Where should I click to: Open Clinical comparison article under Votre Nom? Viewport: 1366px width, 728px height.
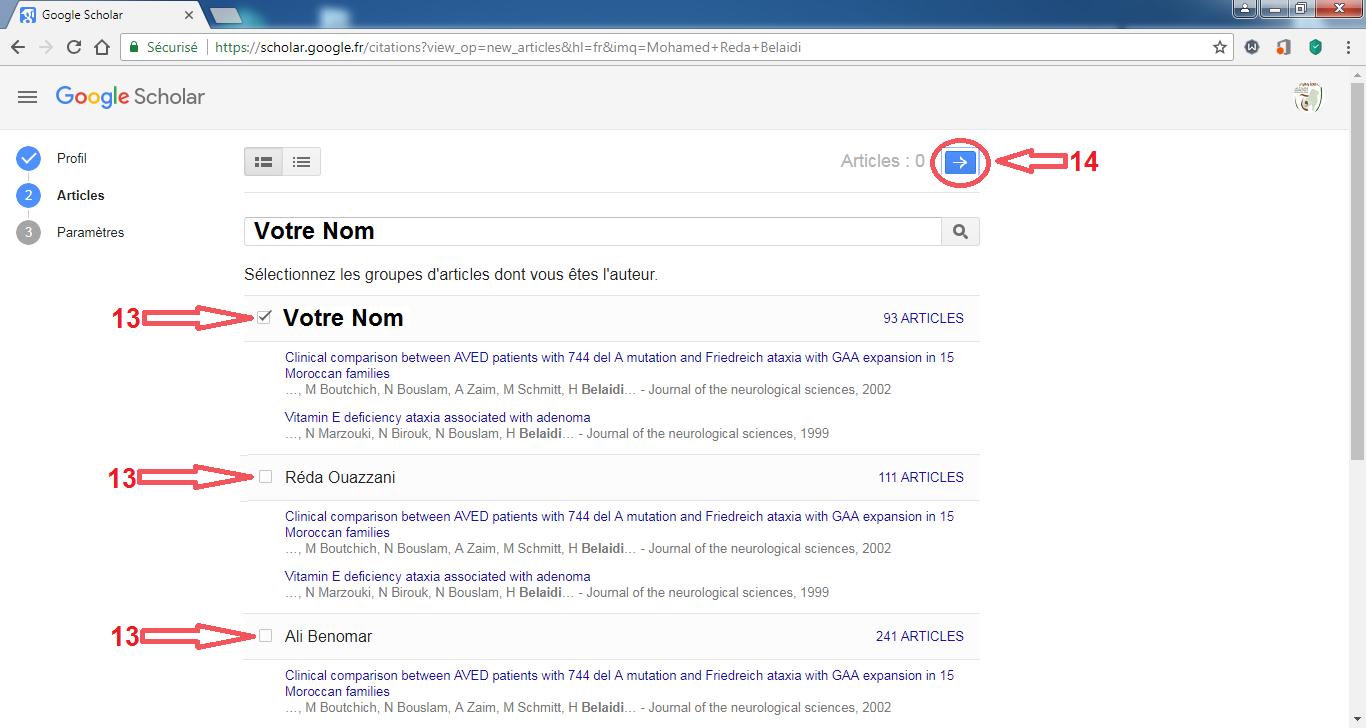point(619,365)
